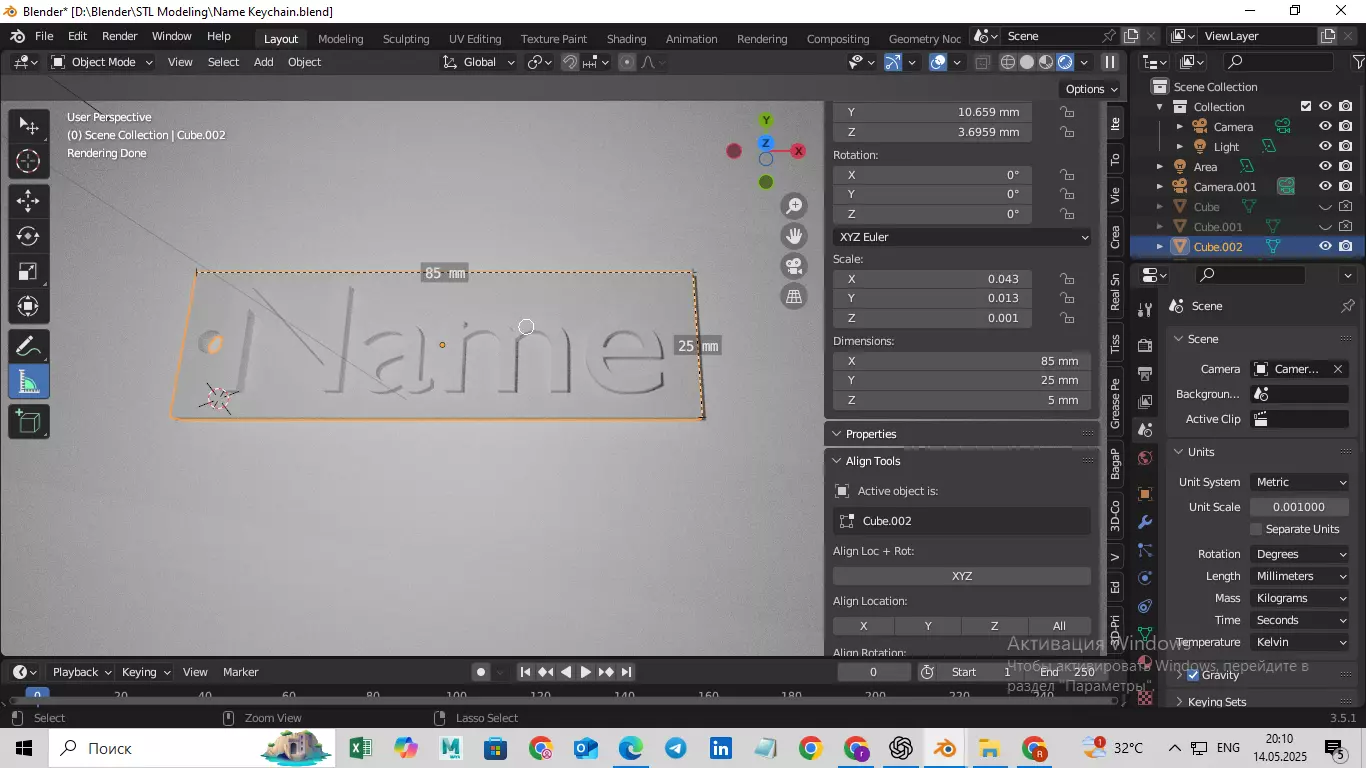This screenshot has width=1366, height=768.
Task: Toggle the snapping magnet button
Action: point(570,62)
